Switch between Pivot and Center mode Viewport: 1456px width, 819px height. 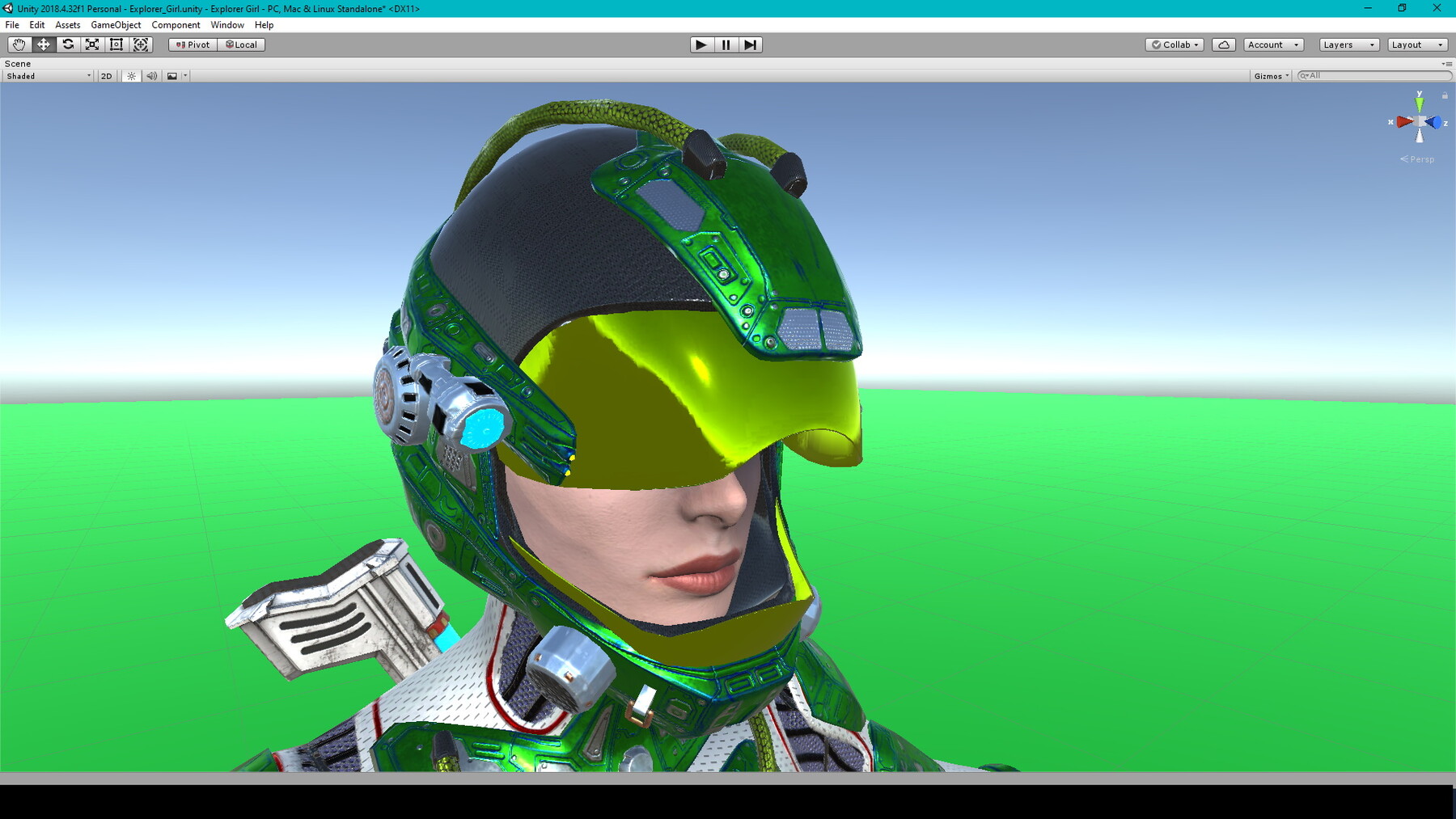pyautogui.click(x=192, y=44)
